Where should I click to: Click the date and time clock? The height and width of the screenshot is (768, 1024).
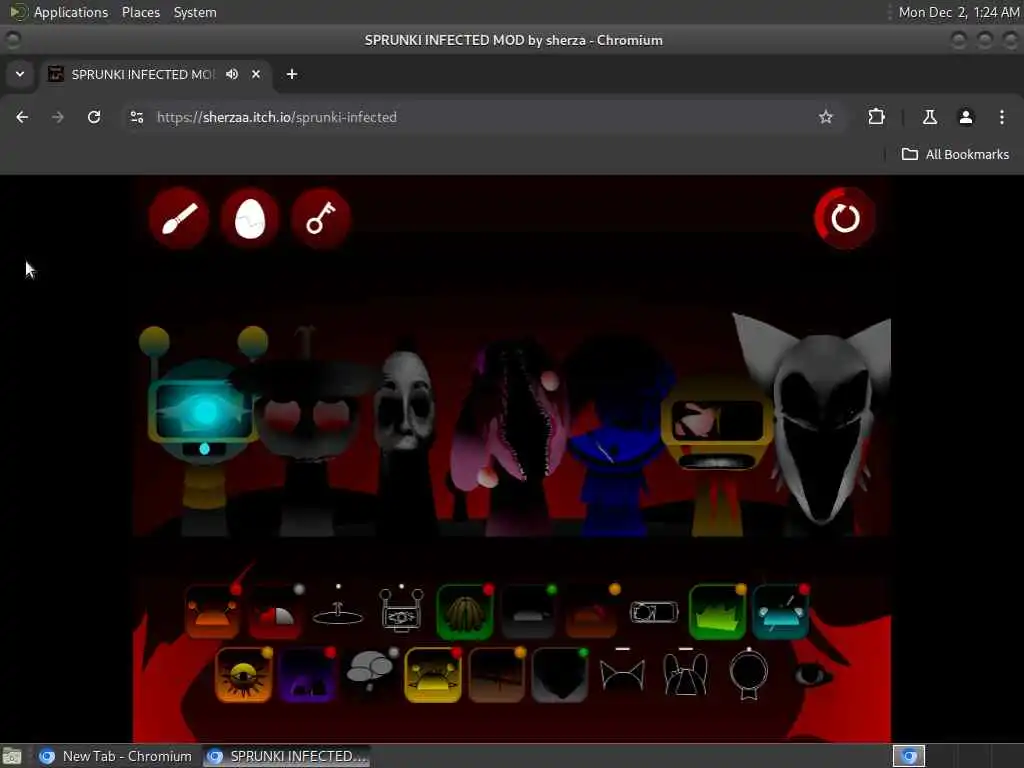point(959,12)
